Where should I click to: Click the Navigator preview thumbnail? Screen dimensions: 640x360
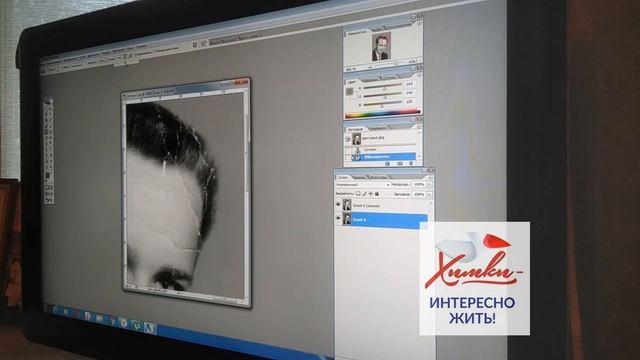tap(381, 46)
